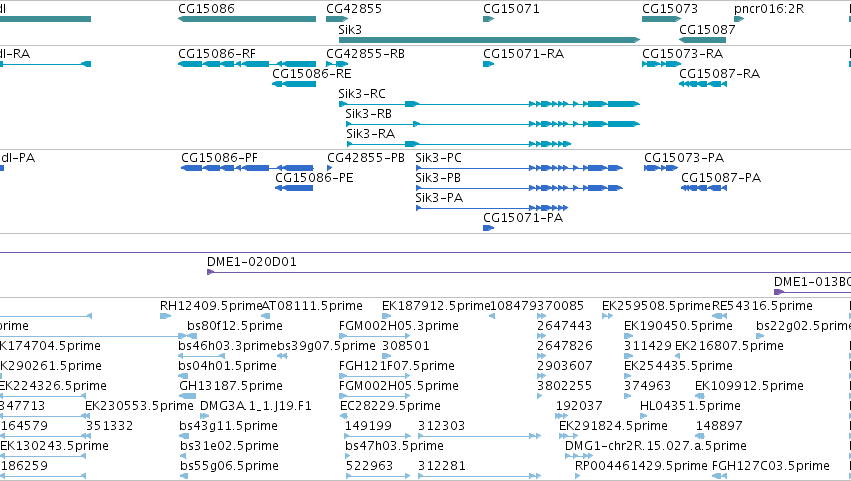Viewport: 851px width, 481px height.
Task: Select the EK130243.5prime EST label
Action: 54,447
